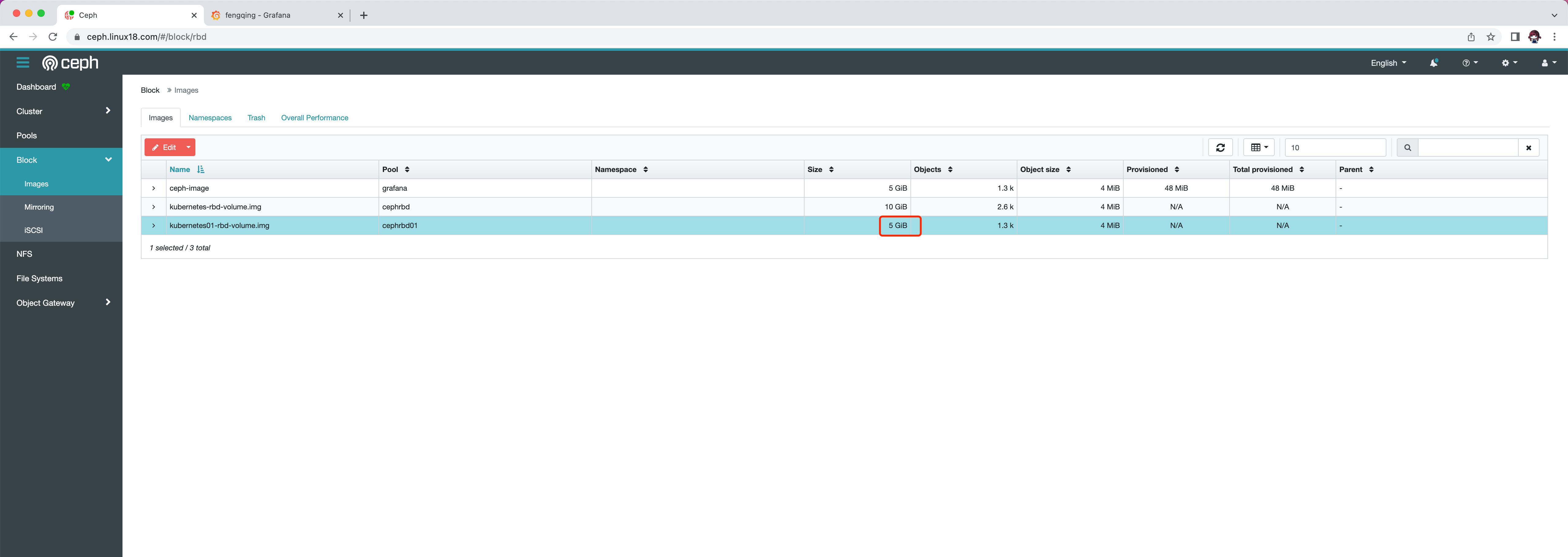Click the address bar URL

(147, 37)
